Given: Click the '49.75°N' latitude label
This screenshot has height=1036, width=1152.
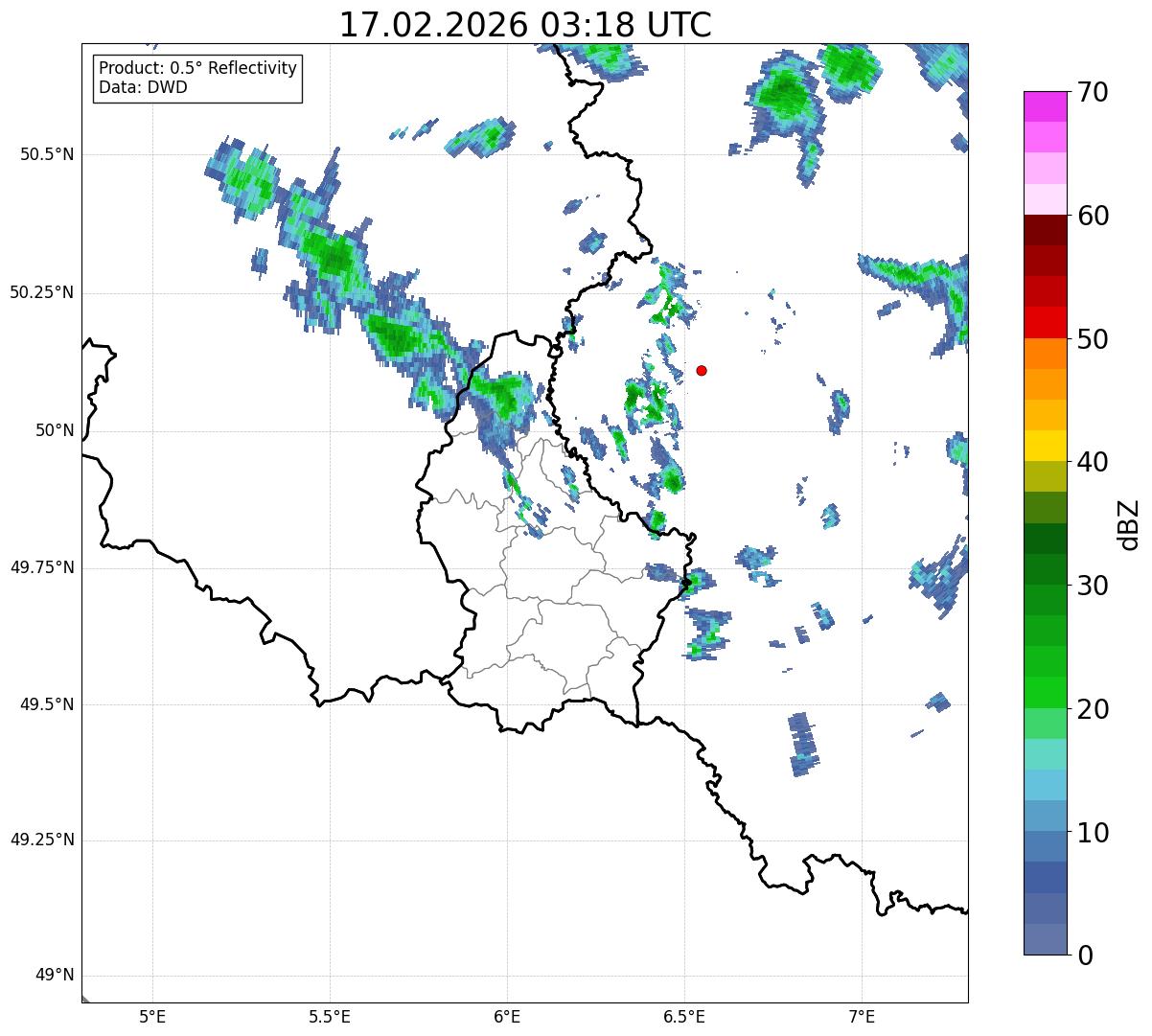Looking at the screenshot, I should [x=41, y=567].
